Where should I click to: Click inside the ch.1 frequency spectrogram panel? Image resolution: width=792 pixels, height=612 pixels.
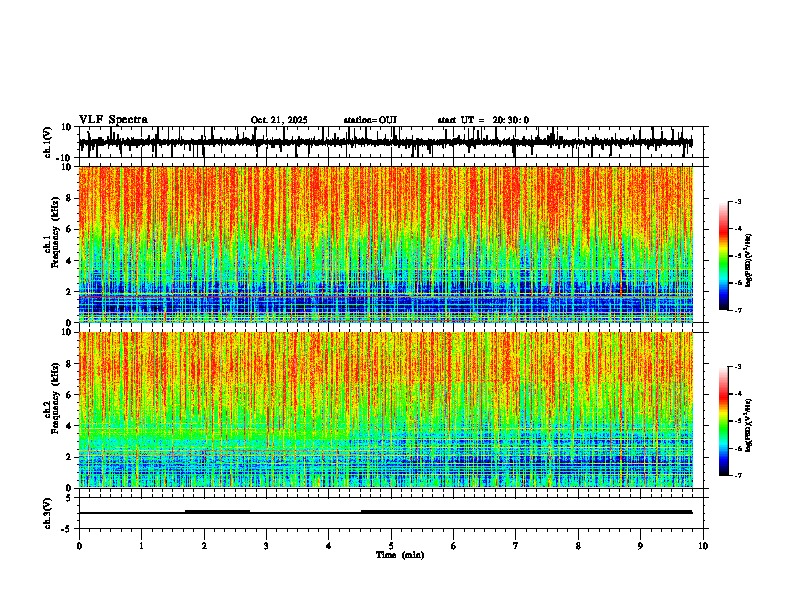(386, 244)
